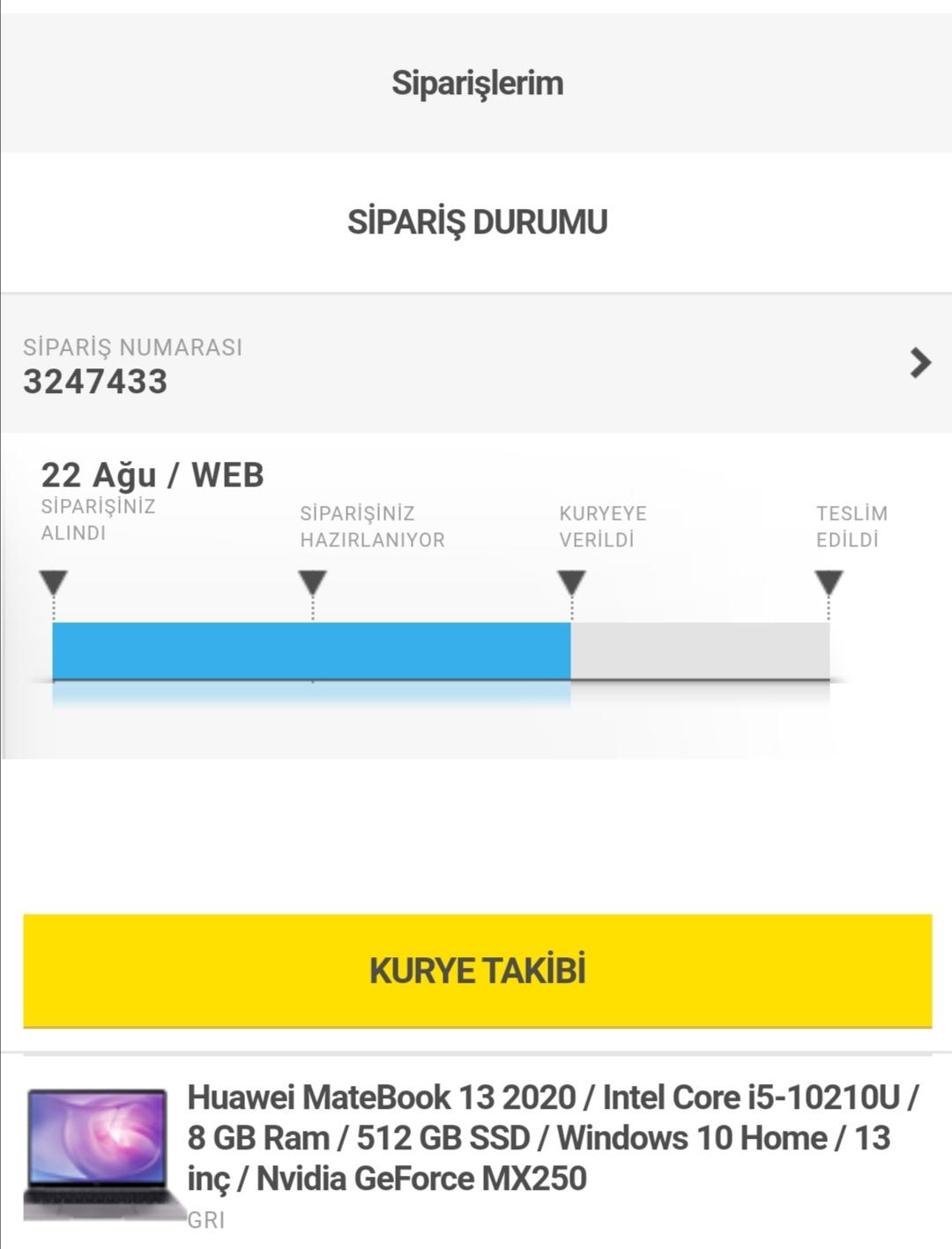952x1249 pixels.
Task: Click the Siparişiniz Hazırlanıyor triangle marker
Action: (x=313, y=583)
